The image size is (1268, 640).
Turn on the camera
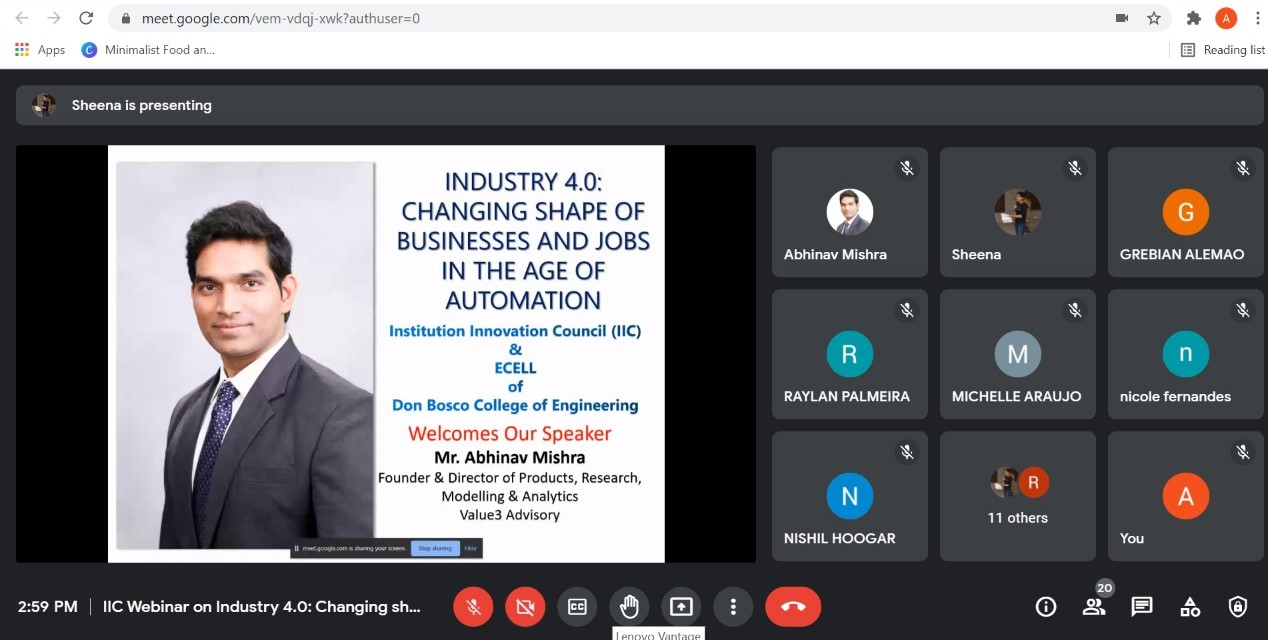pos(525,606)
